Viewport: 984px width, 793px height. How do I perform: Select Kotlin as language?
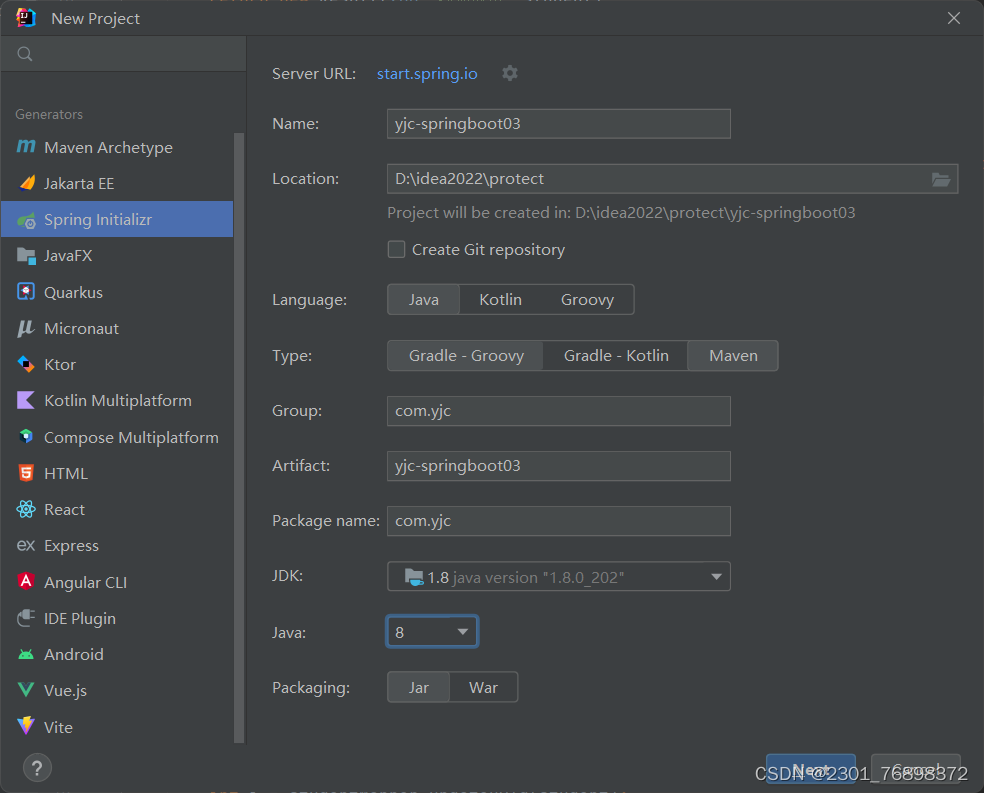click(x=500, y=300)
